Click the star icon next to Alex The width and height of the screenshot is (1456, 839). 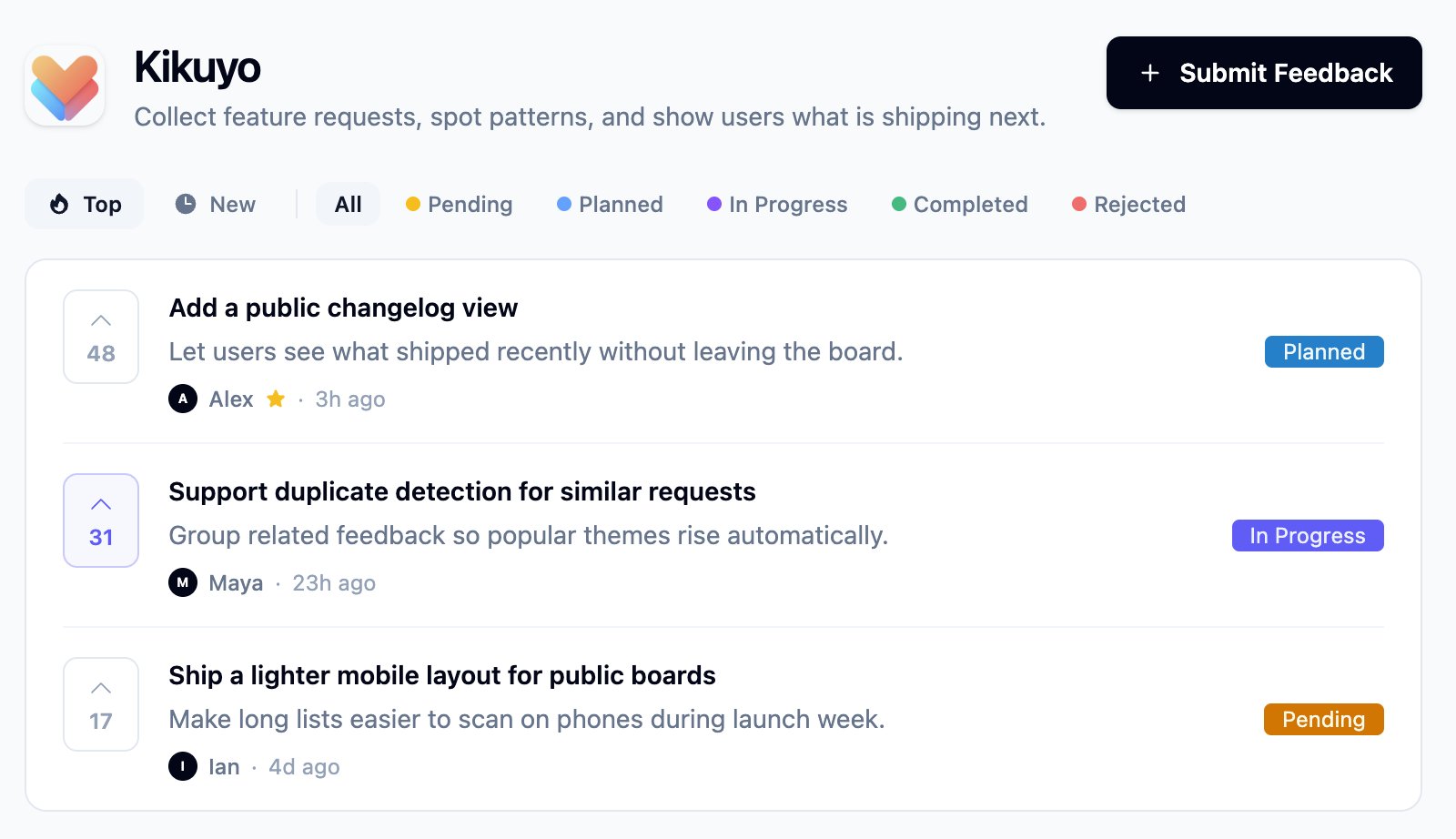point(276,399)
